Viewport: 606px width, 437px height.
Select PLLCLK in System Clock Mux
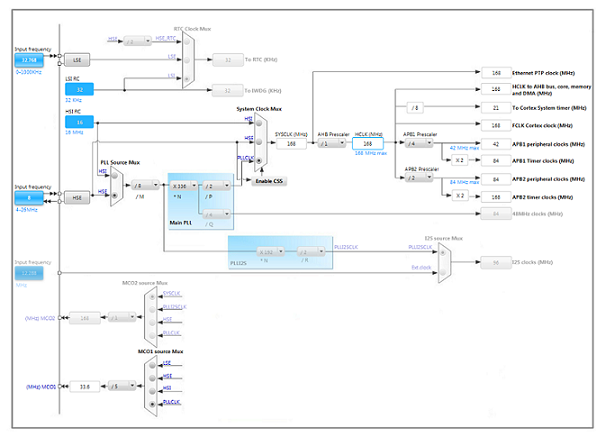point(259,160)
